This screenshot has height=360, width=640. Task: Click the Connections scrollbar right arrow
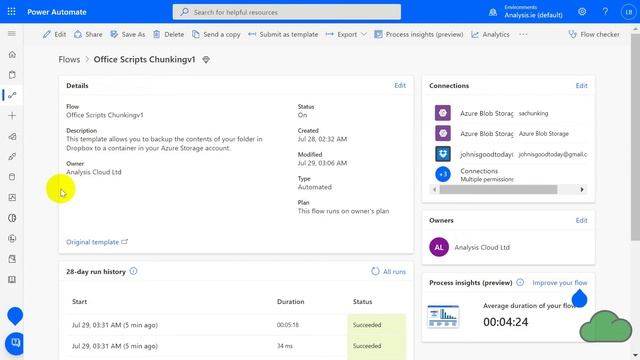[582, 189]
